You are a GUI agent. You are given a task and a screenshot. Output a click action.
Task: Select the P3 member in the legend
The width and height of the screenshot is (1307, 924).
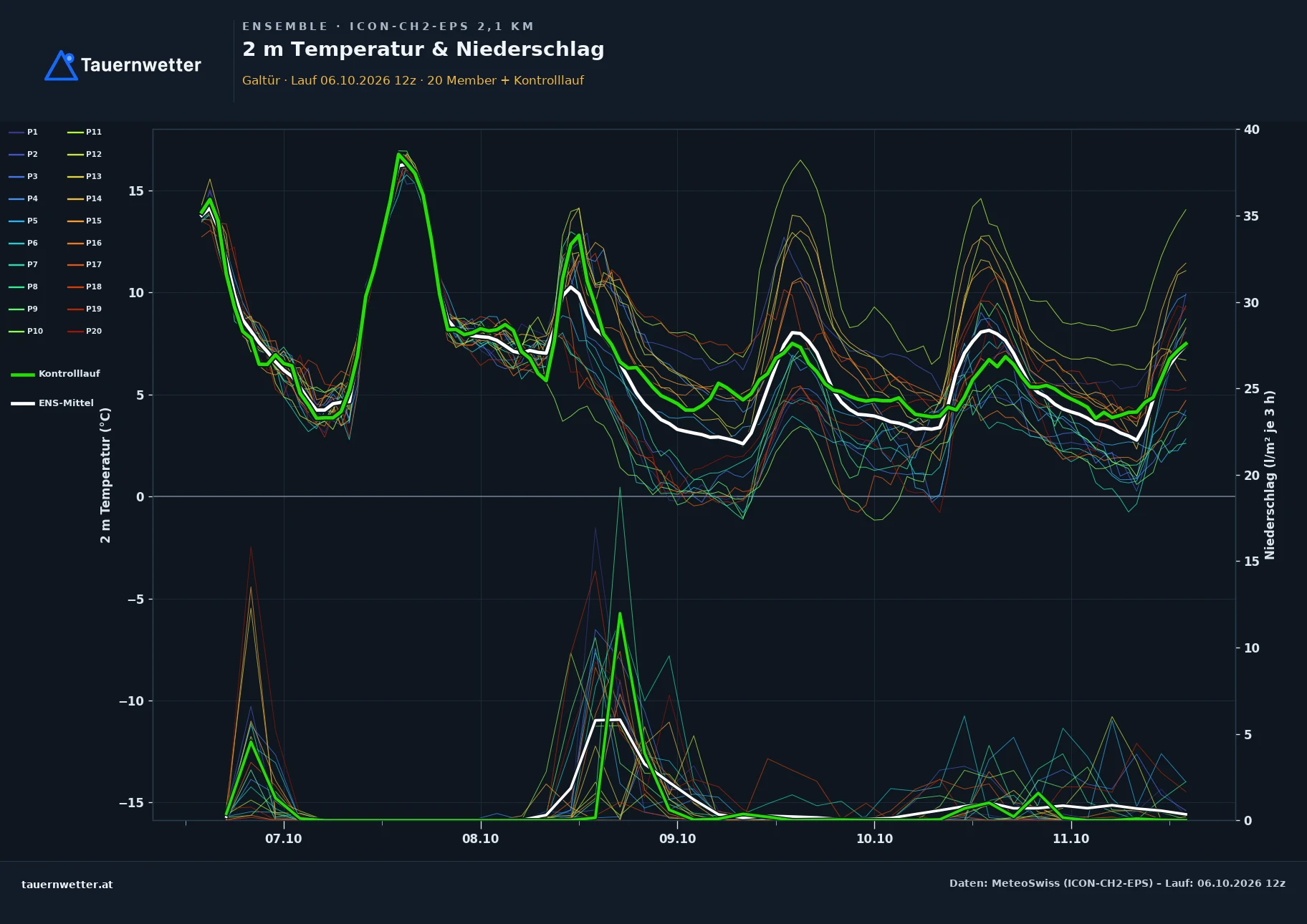tap(23, 176)
